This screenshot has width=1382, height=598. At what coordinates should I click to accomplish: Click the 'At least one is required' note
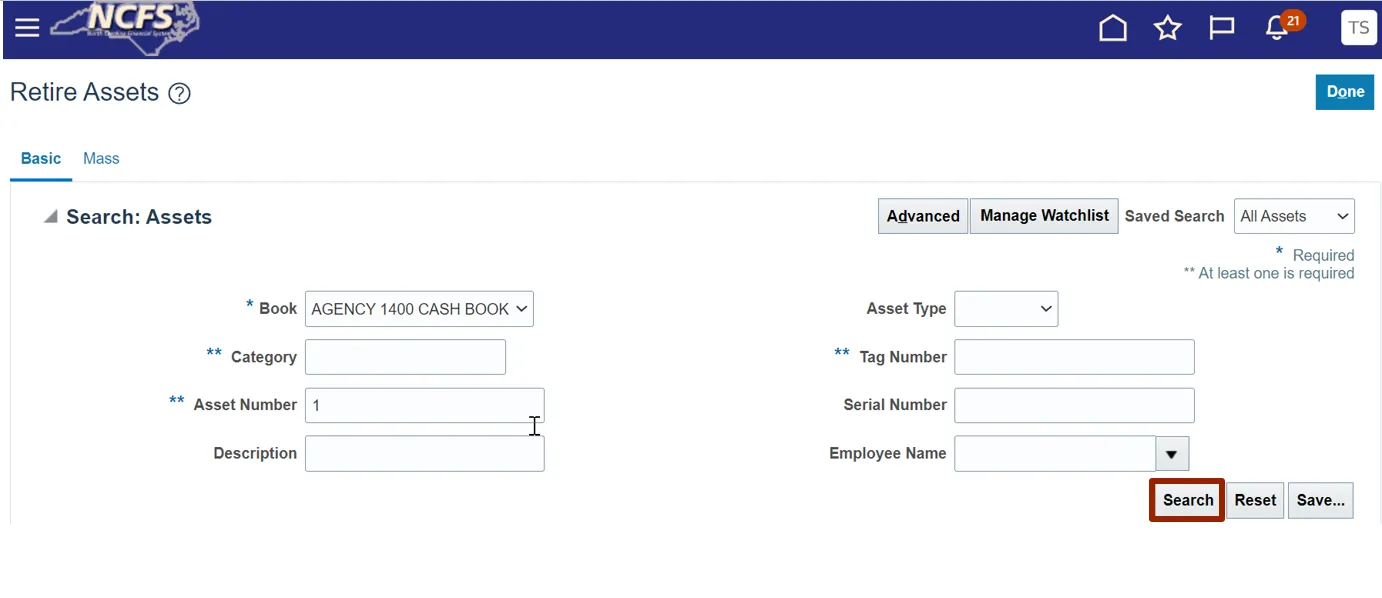[1268, 273]
